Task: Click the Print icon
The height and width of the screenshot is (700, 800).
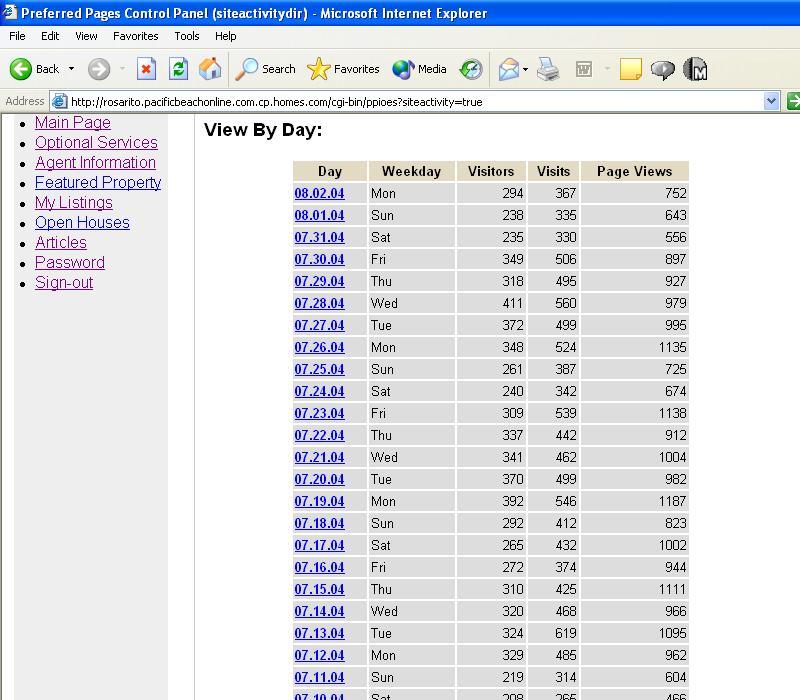Action: (548, 69)
